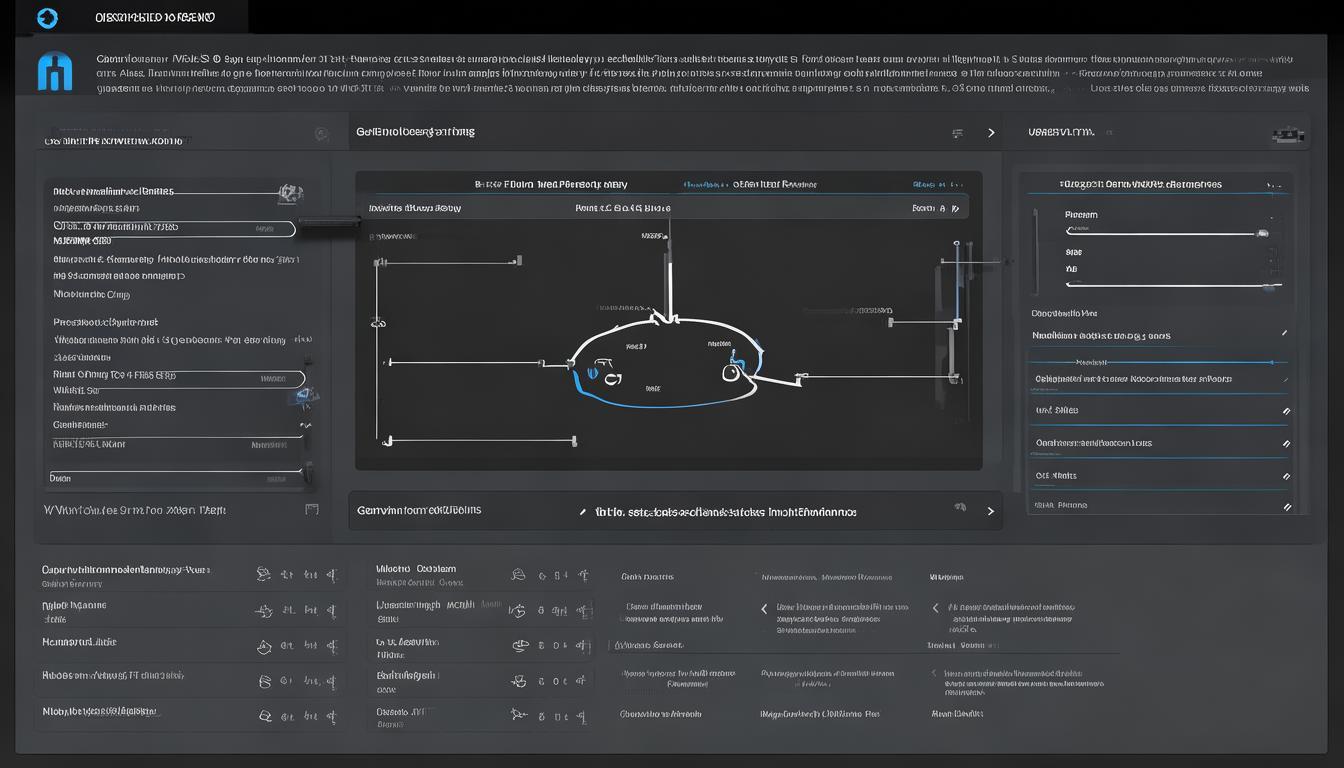Click the pencil edit button on the third-from-last right panel row
Viewport: 1344px width, 768px height.
click(1286, 443)
